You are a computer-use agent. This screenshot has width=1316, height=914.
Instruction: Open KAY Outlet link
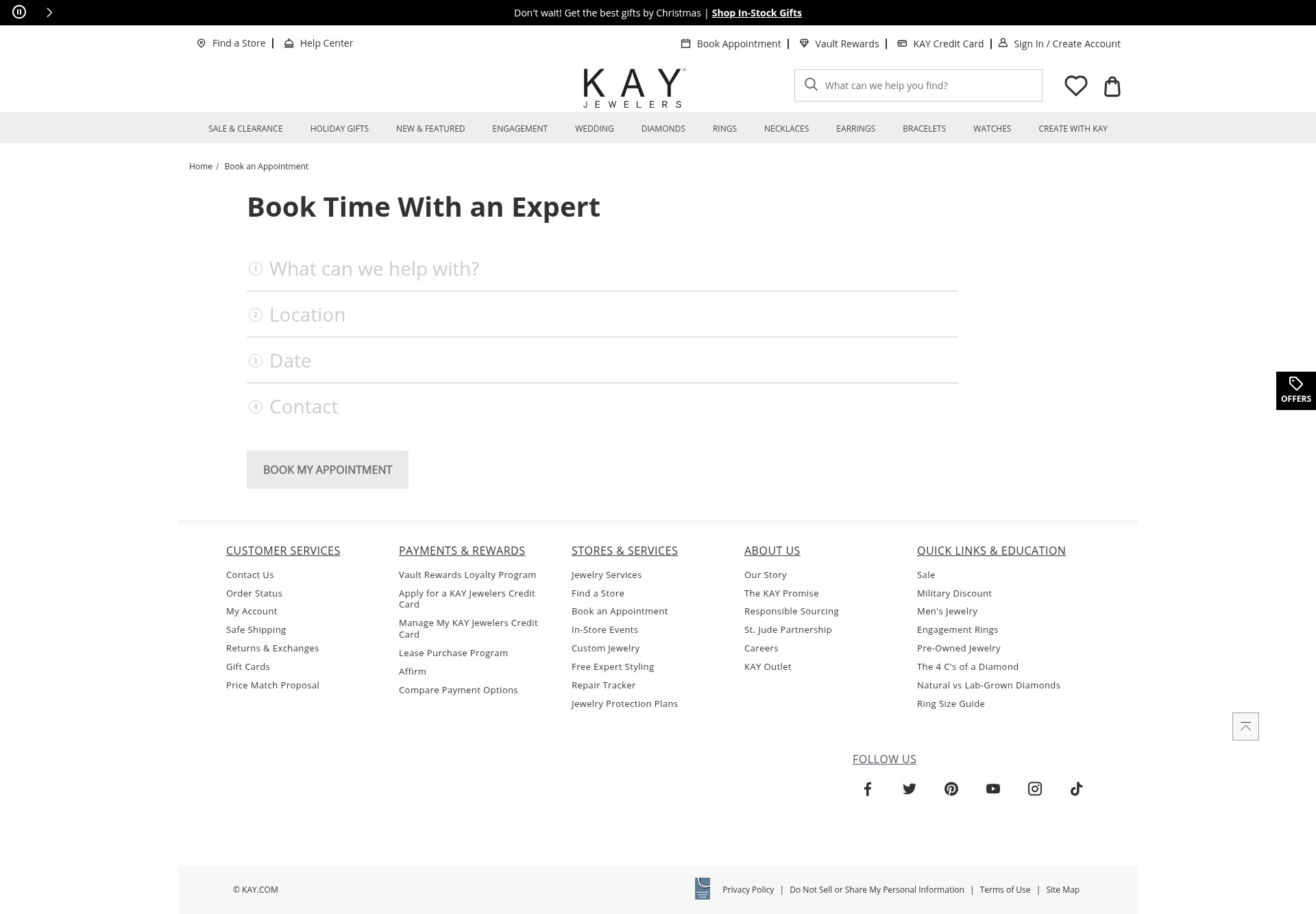click(768, 666)
